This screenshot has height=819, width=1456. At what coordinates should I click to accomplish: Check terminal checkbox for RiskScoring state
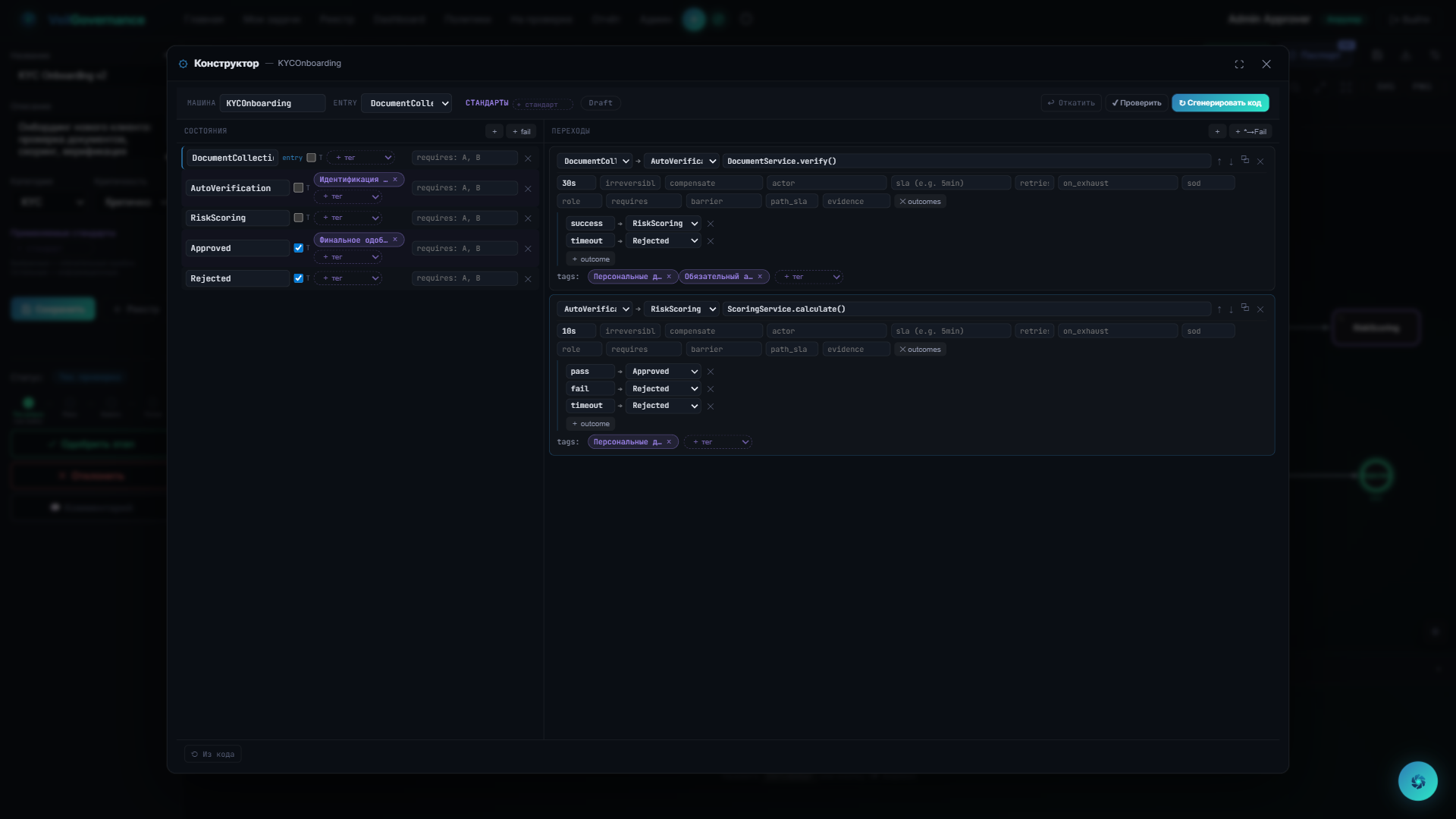298,218
